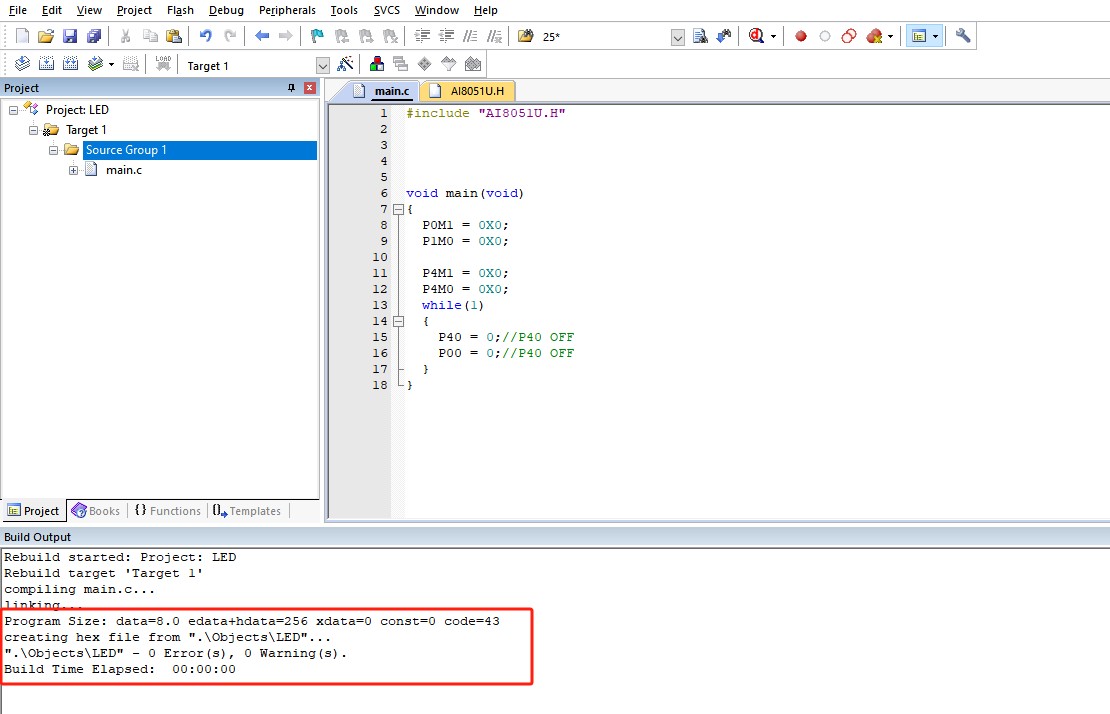The height and width of the screenshot is (714, 1110).
Task: Comment out the selected code lines
Action: coord(470,36)
